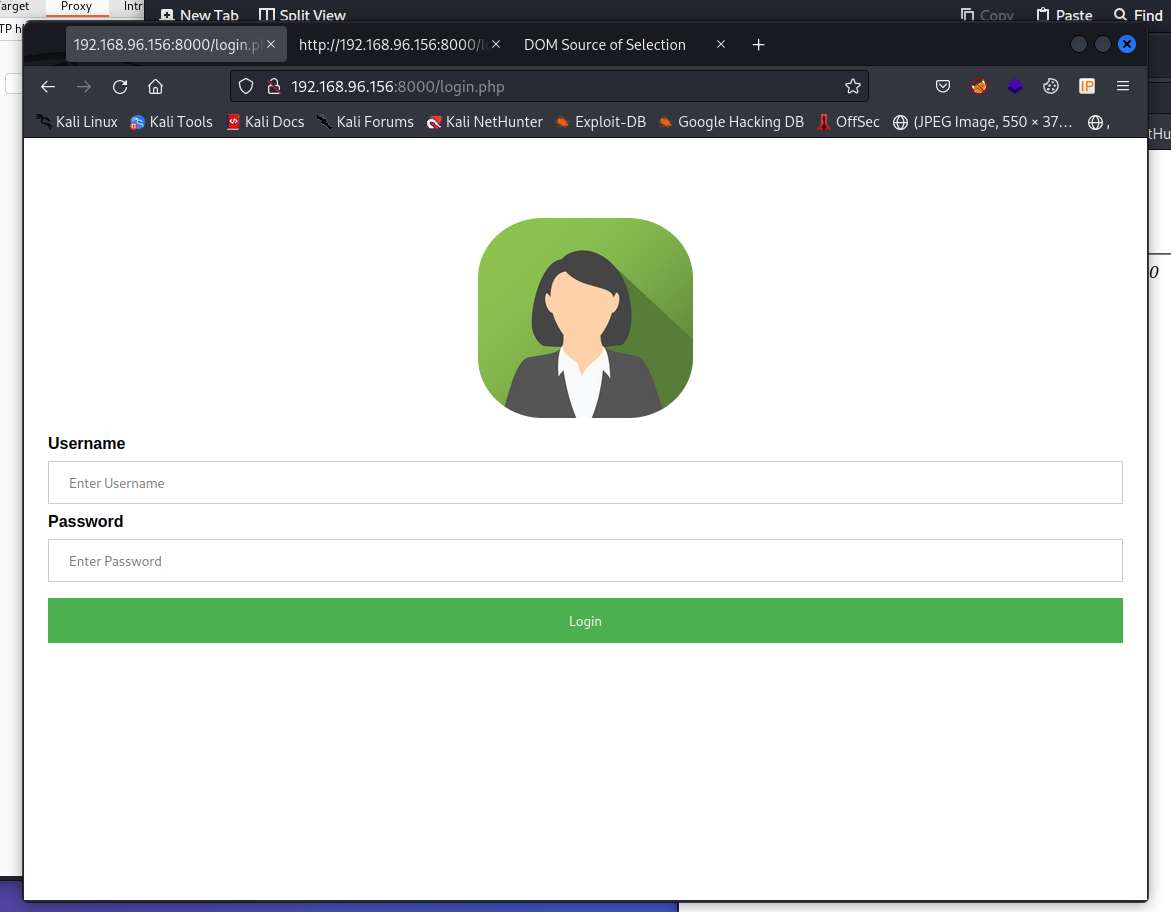
Task: Reload the login page
Action: (x=119, y=87)
